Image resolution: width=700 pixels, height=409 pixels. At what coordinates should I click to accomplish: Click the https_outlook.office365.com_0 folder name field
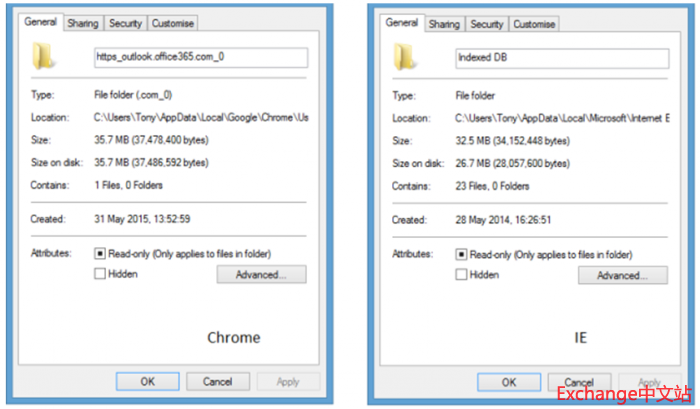[x=200, y=57]
